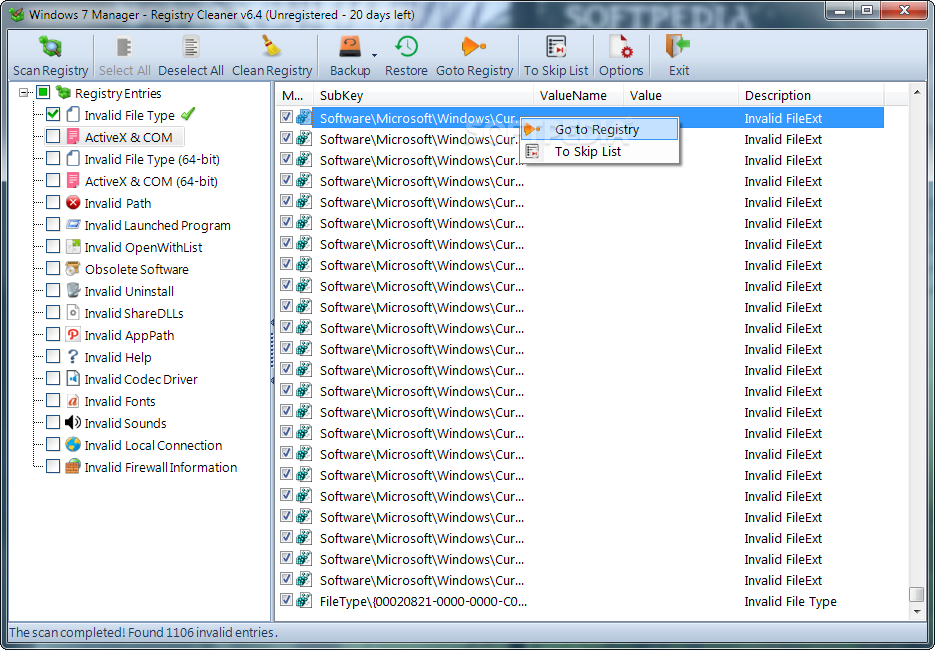Click the list scrollbar down arrow
The width and height of the screenshot is (935, 650).
point(917,612)
